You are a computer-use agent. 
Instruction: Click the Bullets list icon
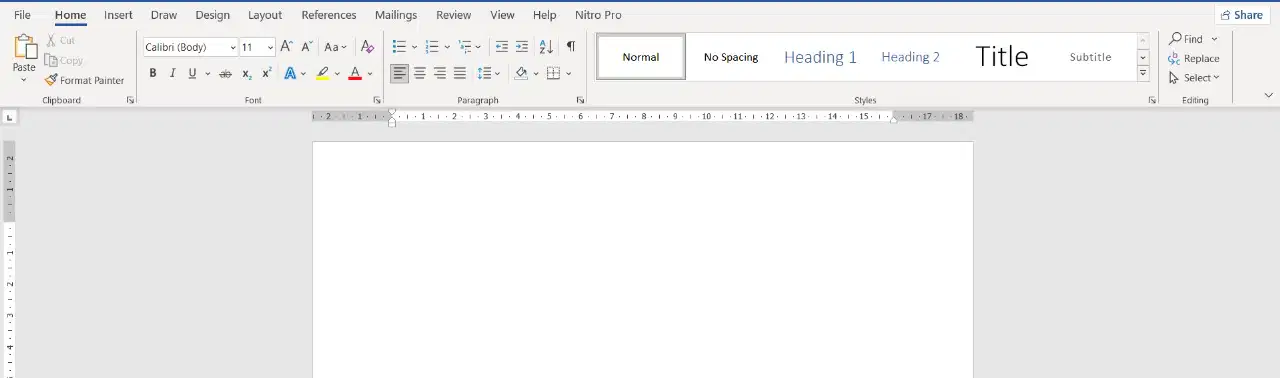(x=399, y=46)
